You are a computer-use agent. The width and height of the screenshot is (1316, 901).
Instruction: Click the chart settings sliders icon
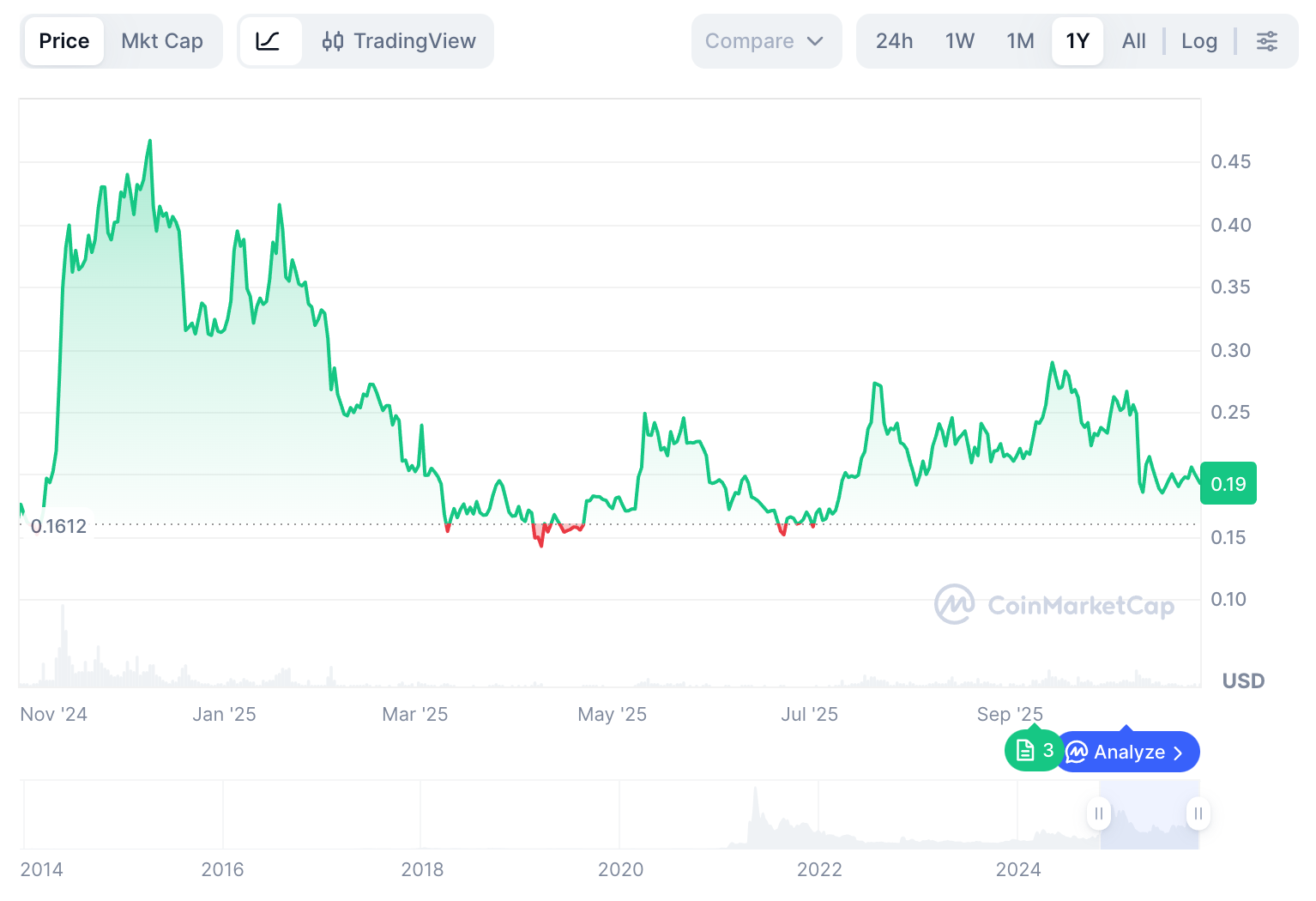pyautogui.click(x=1267, y=40)
